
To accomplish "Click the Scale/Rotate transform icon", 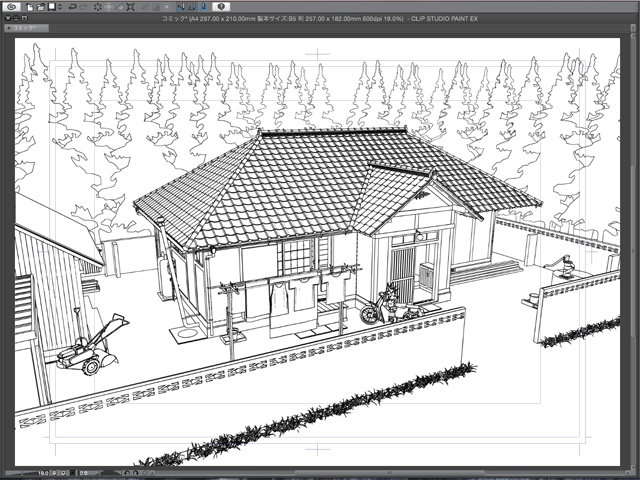I will pyautogui.click(x=130, y=7).
